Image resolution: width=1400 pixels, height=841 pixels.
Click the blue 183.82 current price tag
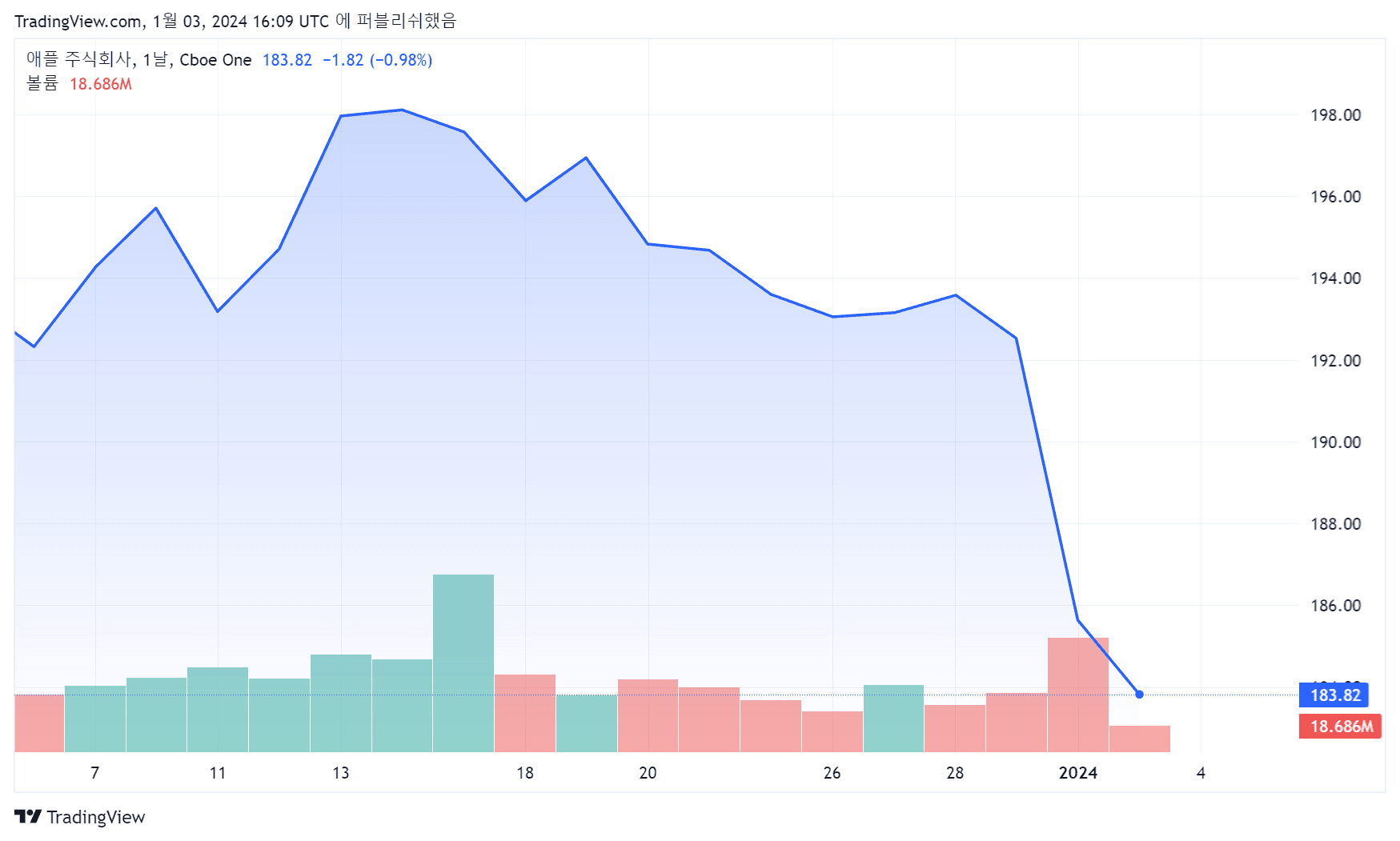[x=1334, y=695]
